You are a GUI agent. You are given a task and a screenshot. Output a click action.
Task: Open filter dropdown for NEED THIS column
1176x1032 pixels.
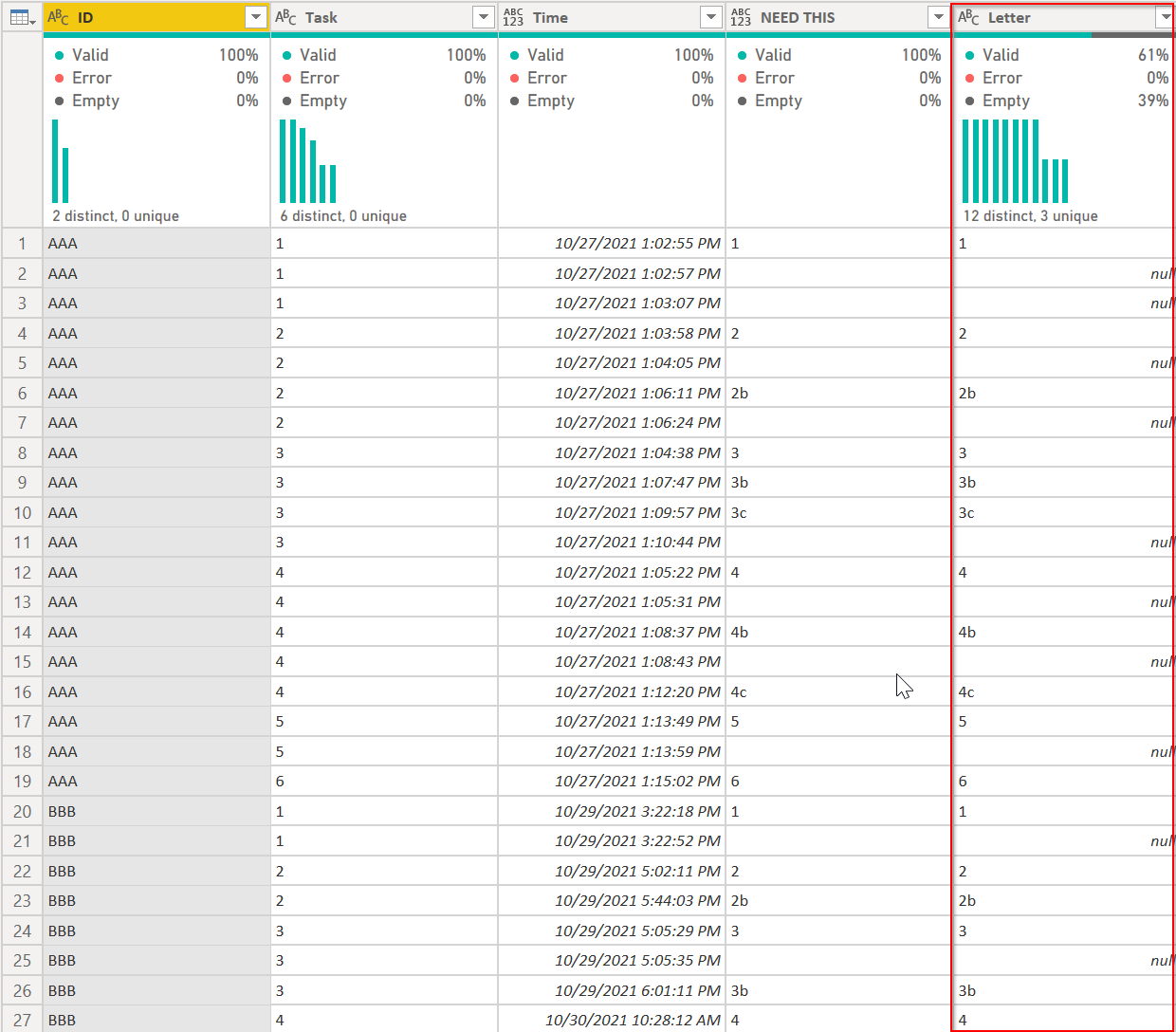pos(938,17)
